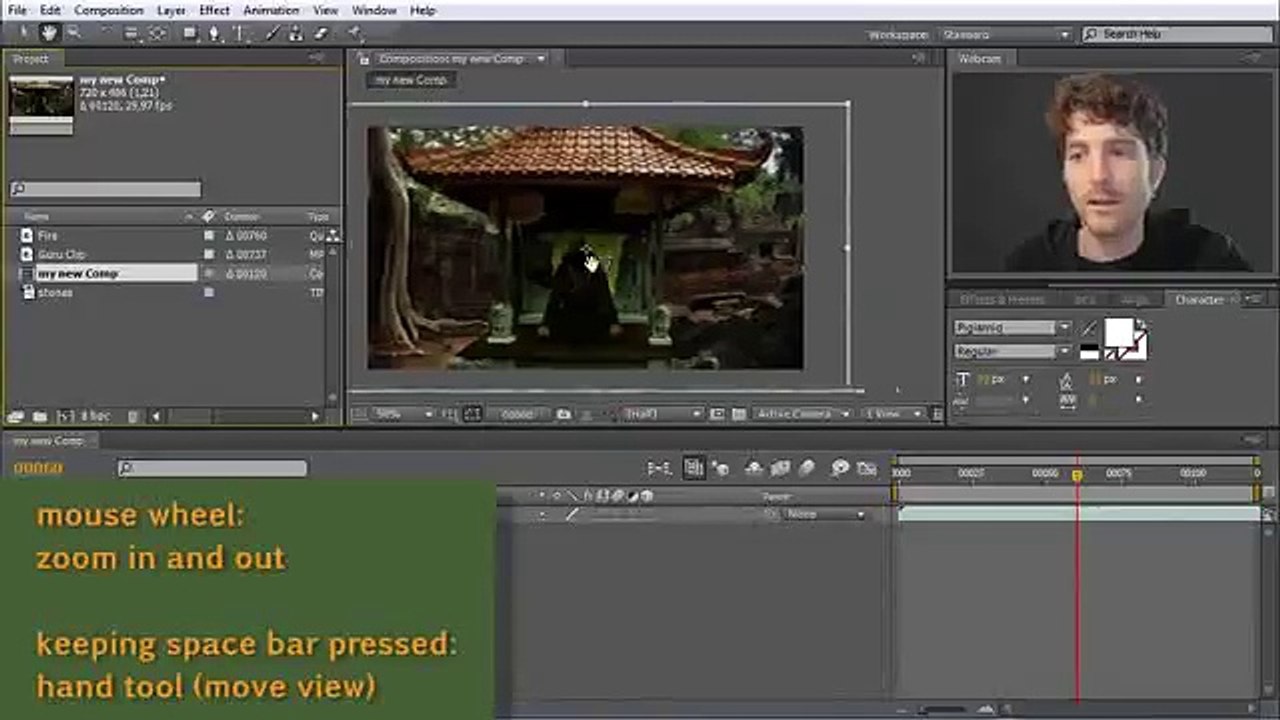
Task: Click the timeline current time indicator
Action: (x=1077, y=476)
